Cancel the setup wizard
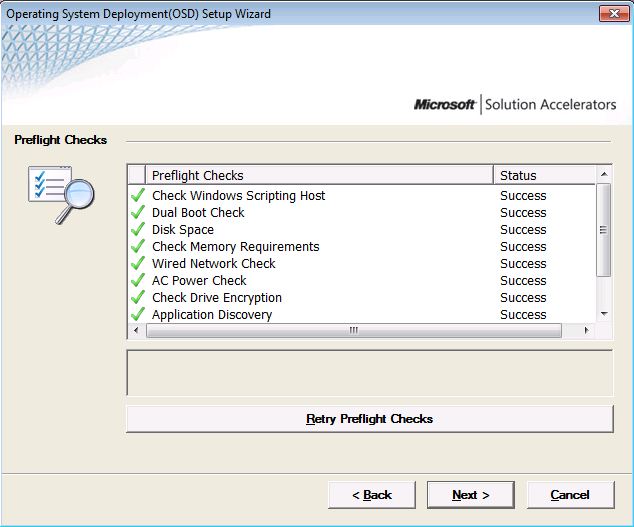The width and height of the screenshot is (634, 527). pyautogui.click(x=570, y=495)
